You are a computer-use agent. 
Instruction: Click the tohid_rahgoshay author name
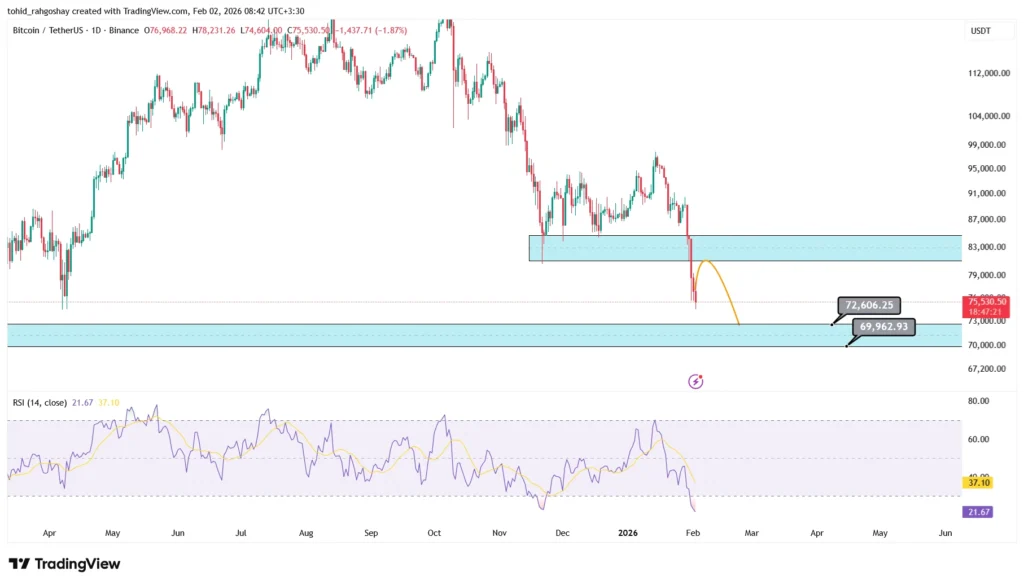click(42, 11)
